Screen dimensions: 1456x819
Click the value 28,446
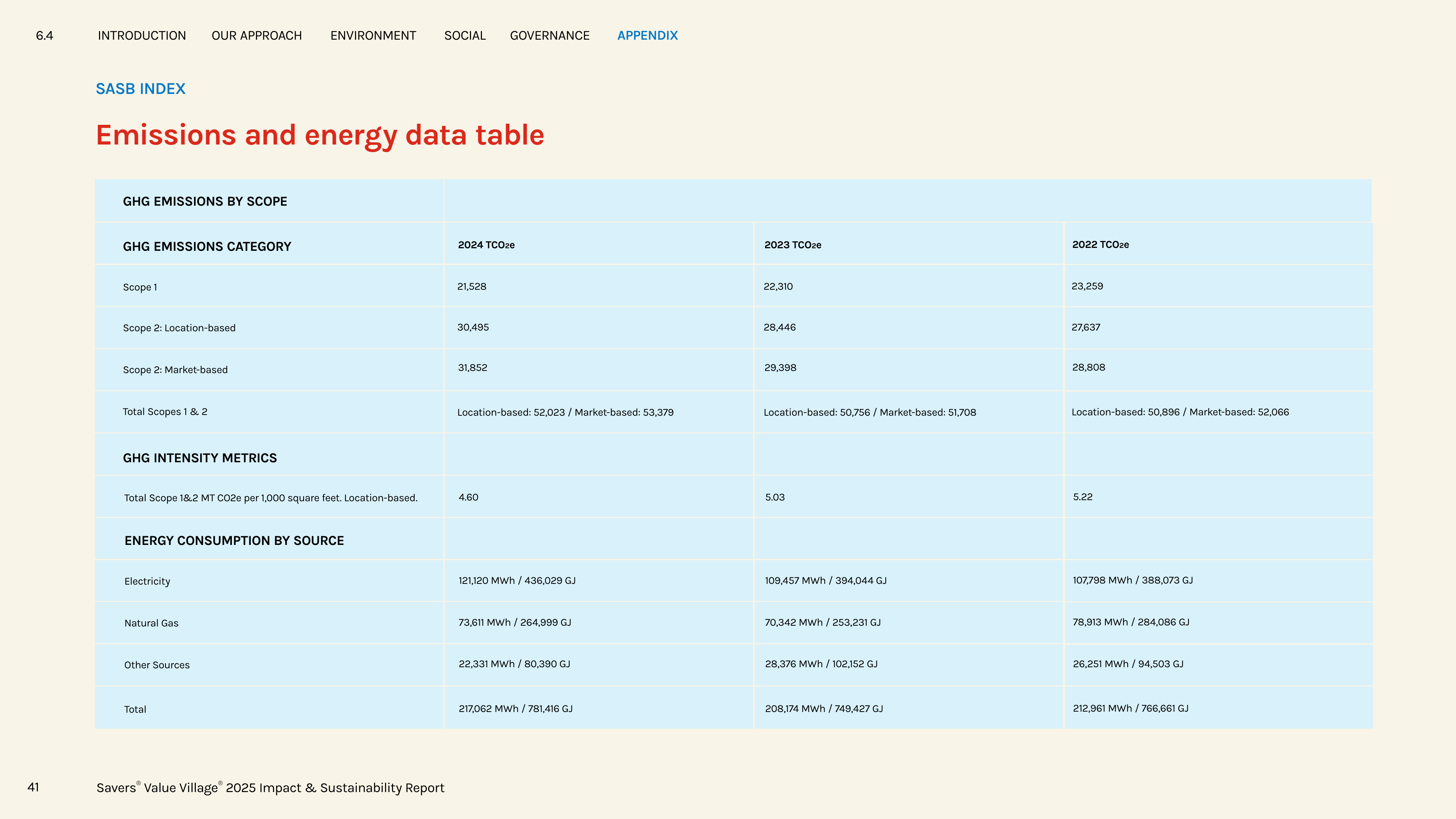779,327
